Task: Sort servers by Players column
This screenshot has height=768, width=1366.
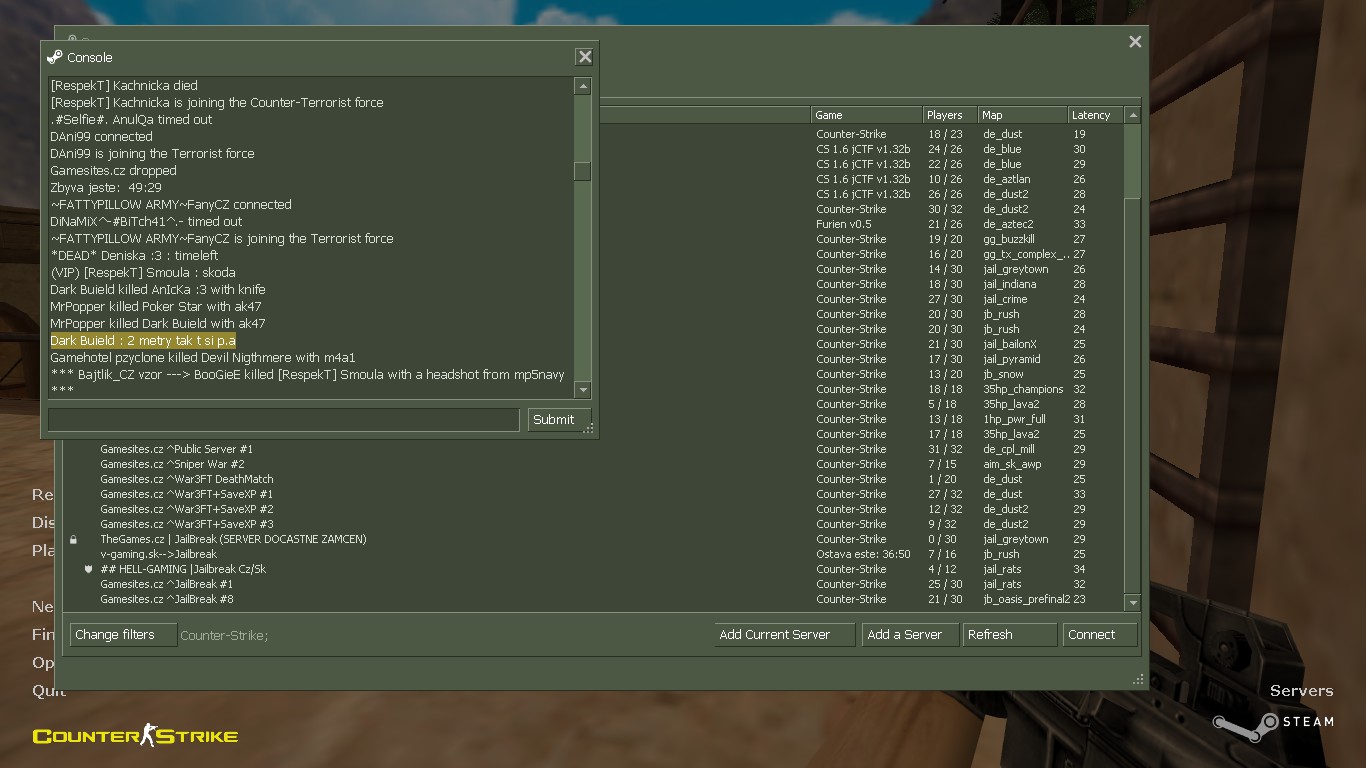Action: pos(950,115)
